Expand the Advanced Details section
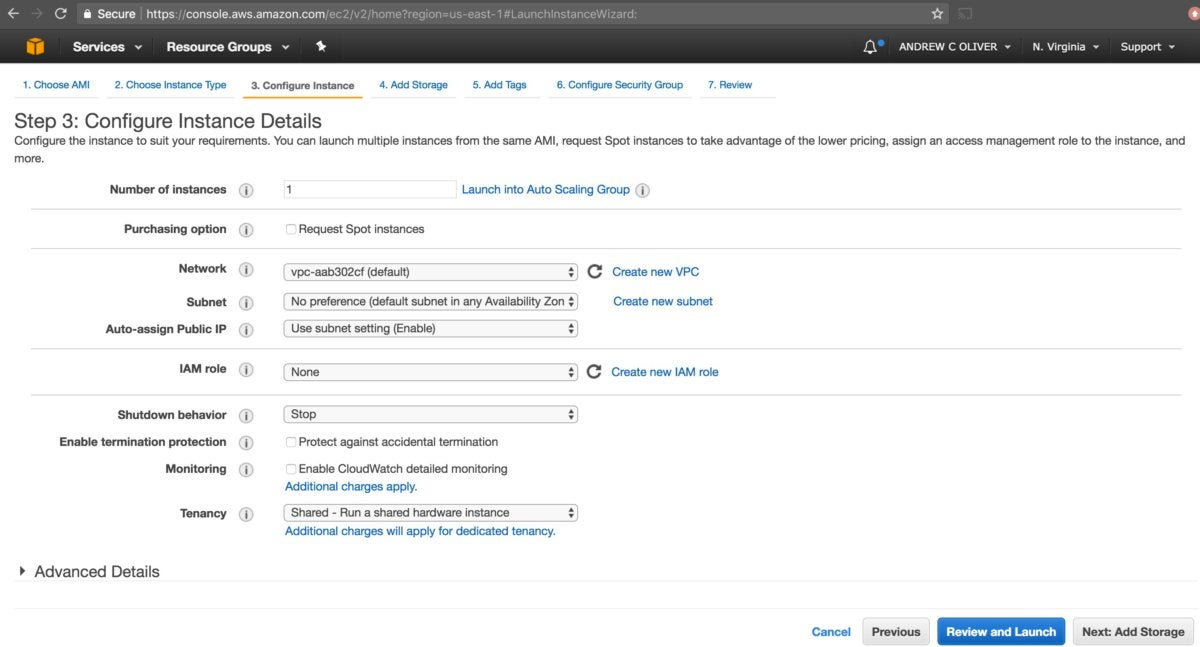 (x=88, y=572)
